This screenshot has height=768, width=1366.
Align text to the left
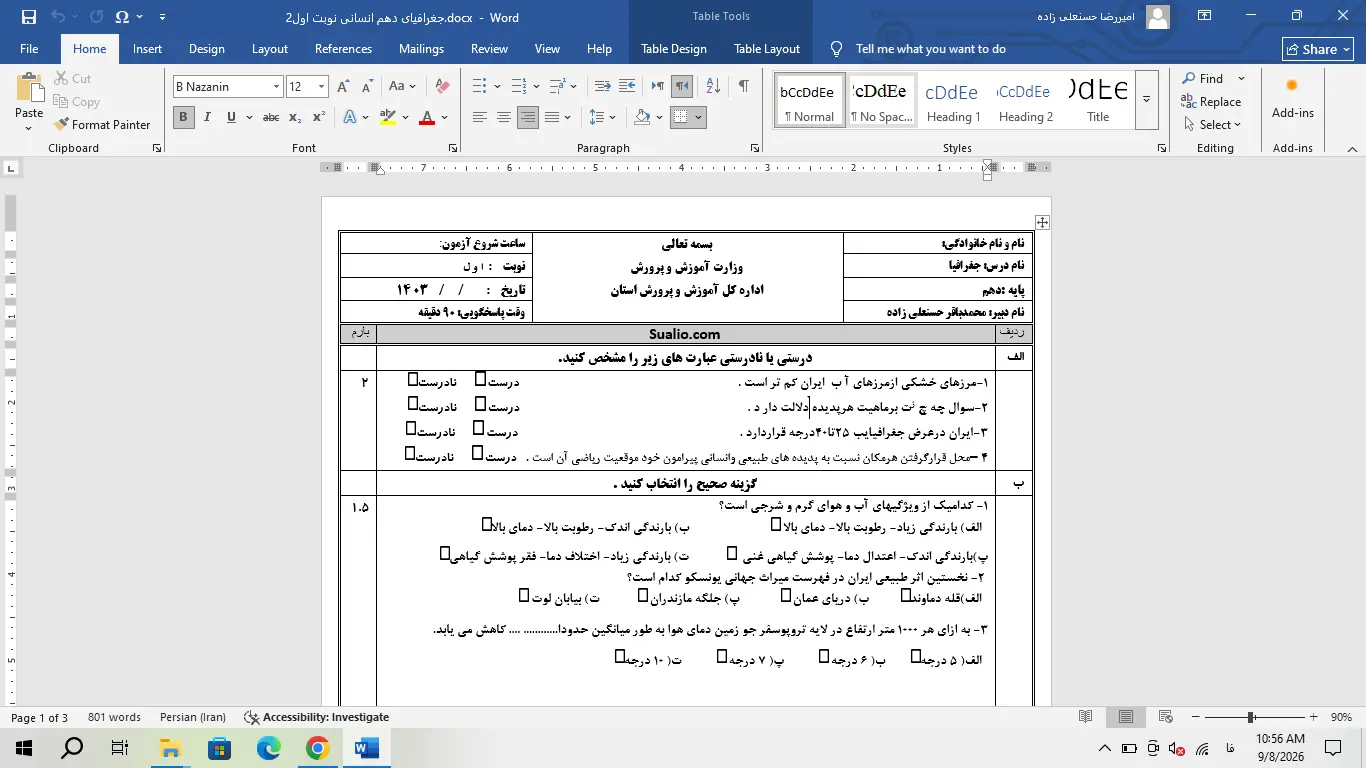point(480,117)
